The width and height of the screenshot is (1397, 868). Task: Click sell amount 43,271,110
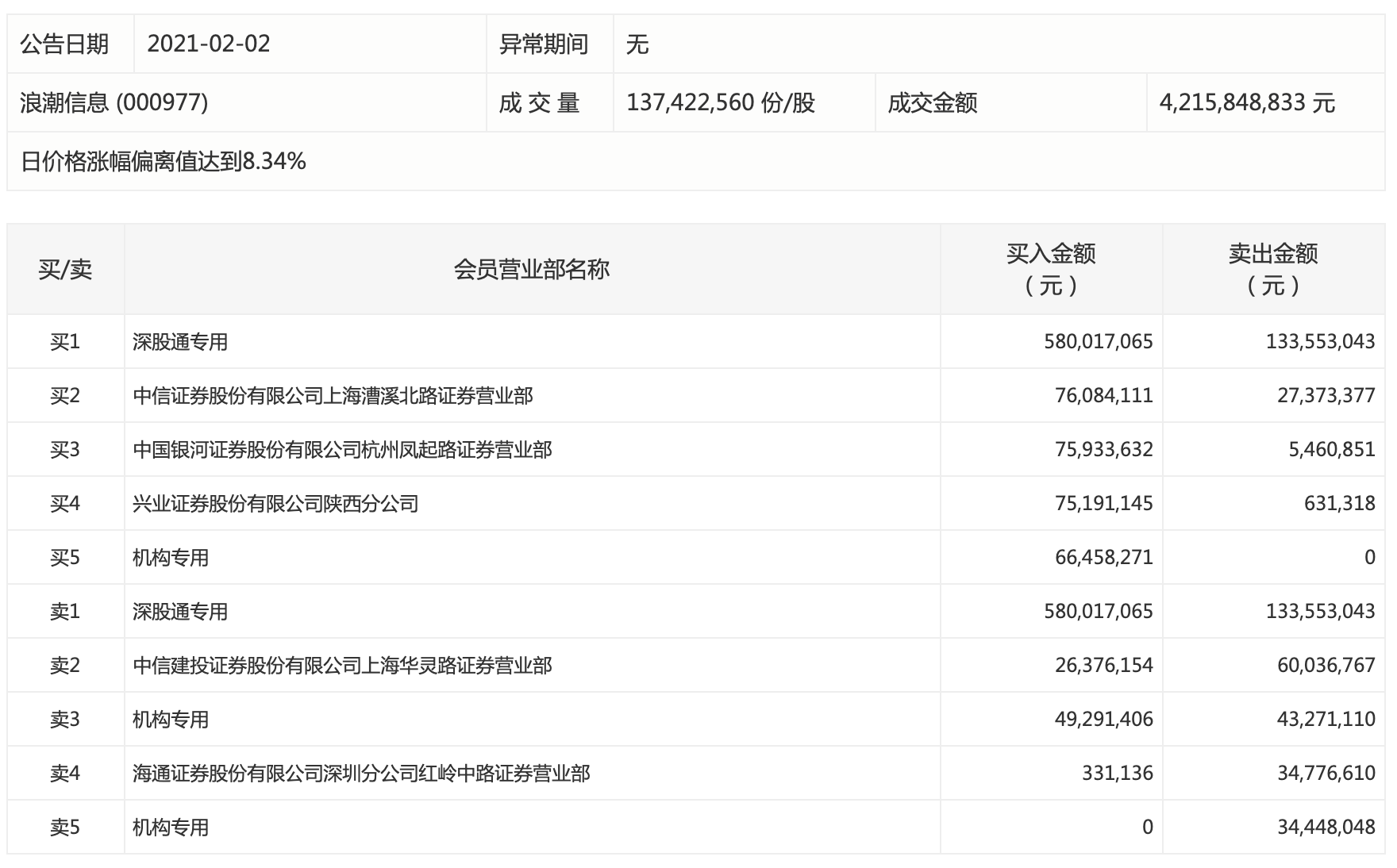[x=1326, y=719]
